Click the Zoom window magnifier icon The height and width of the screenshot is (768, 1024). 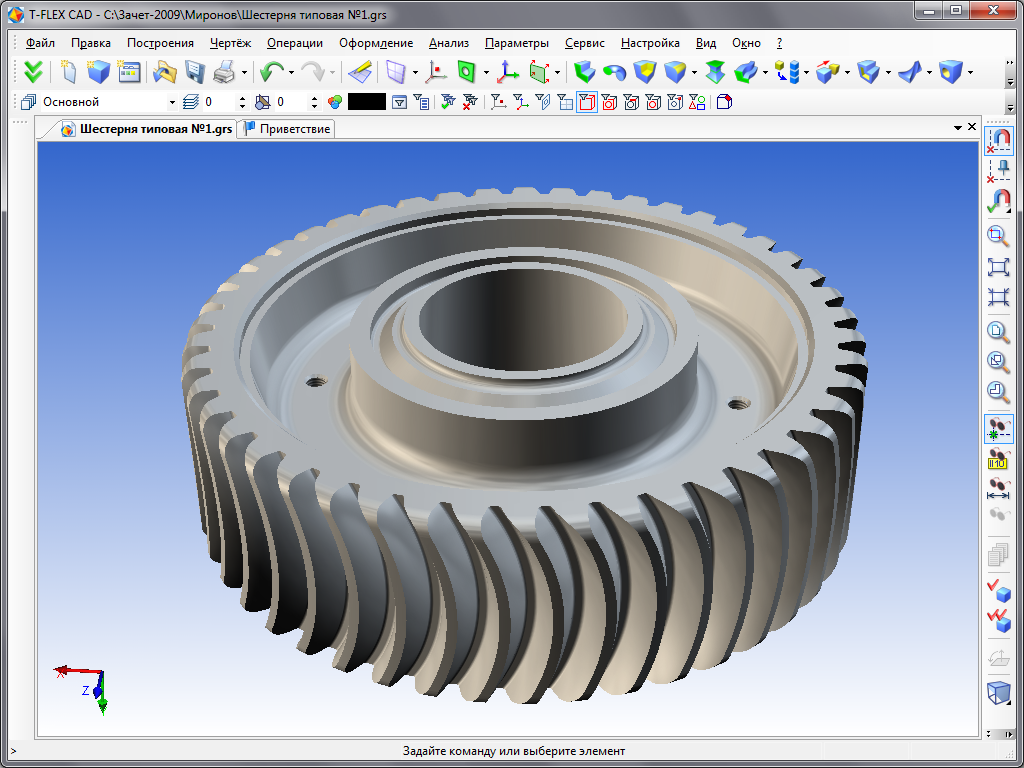tap(998, 236)
